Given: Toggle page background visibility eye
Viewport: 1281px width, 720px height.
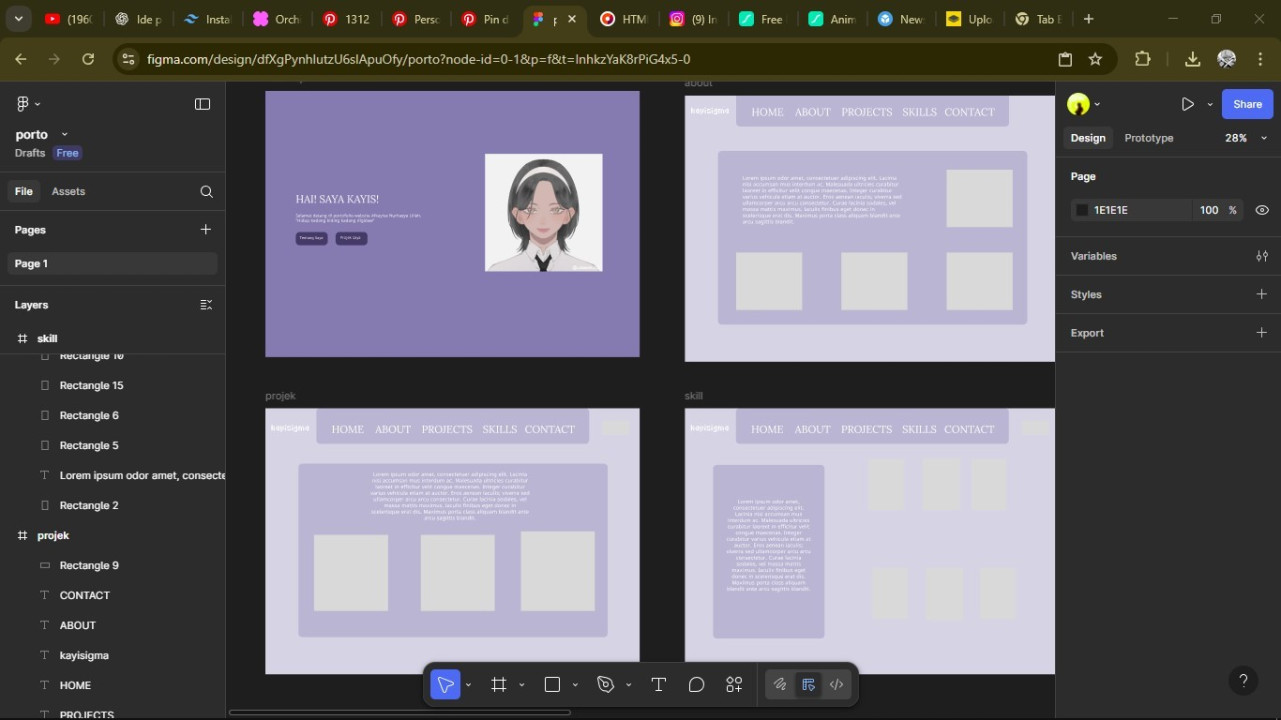Looking at the screenshot, I should tap(1262, 210).
